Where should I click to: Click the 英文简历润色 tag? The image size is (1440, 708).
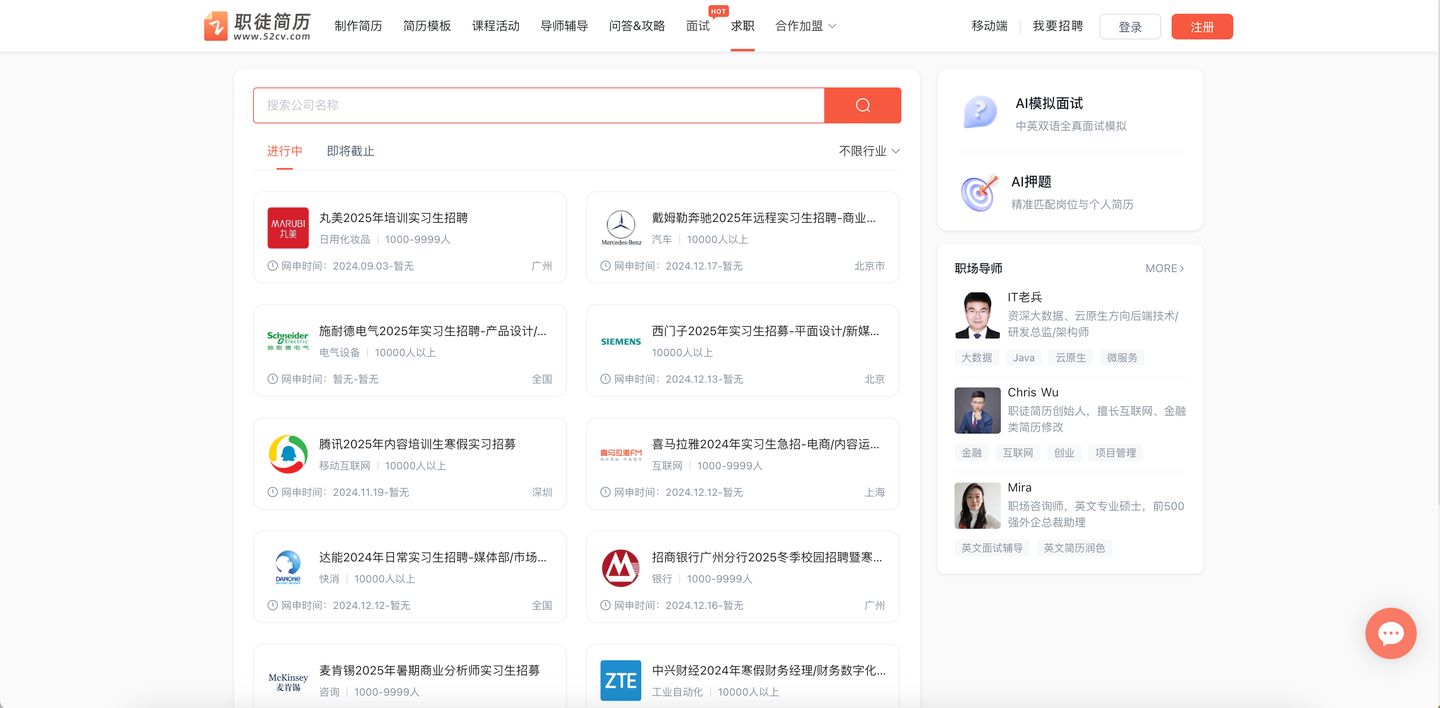pos(1075,548)
